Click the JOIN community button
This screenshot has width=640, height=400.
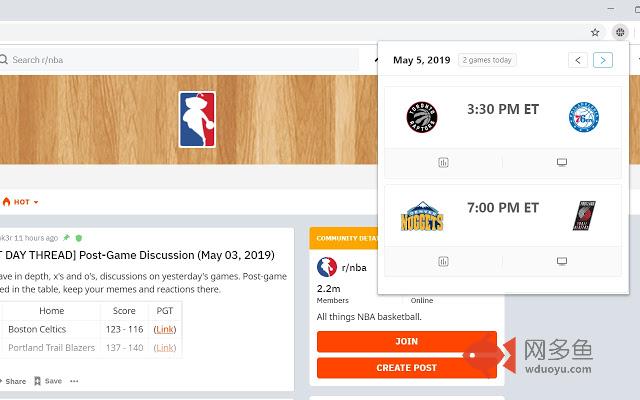[407, 341]
